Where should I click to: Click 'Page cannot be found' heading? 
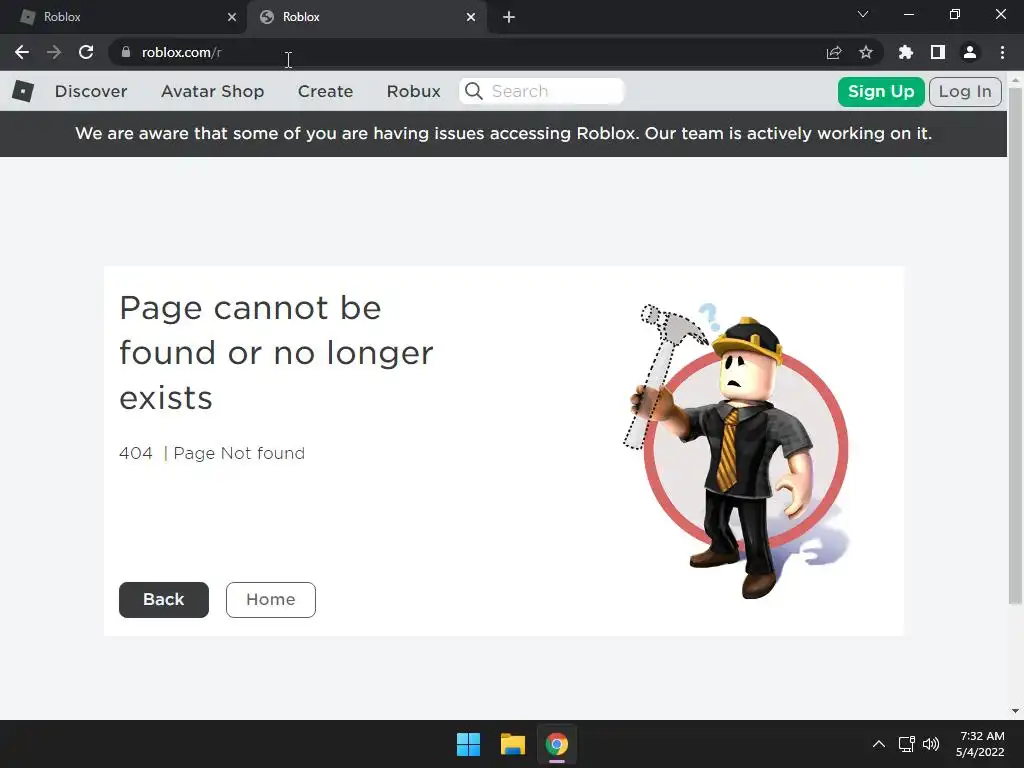[x=276, y=353]
